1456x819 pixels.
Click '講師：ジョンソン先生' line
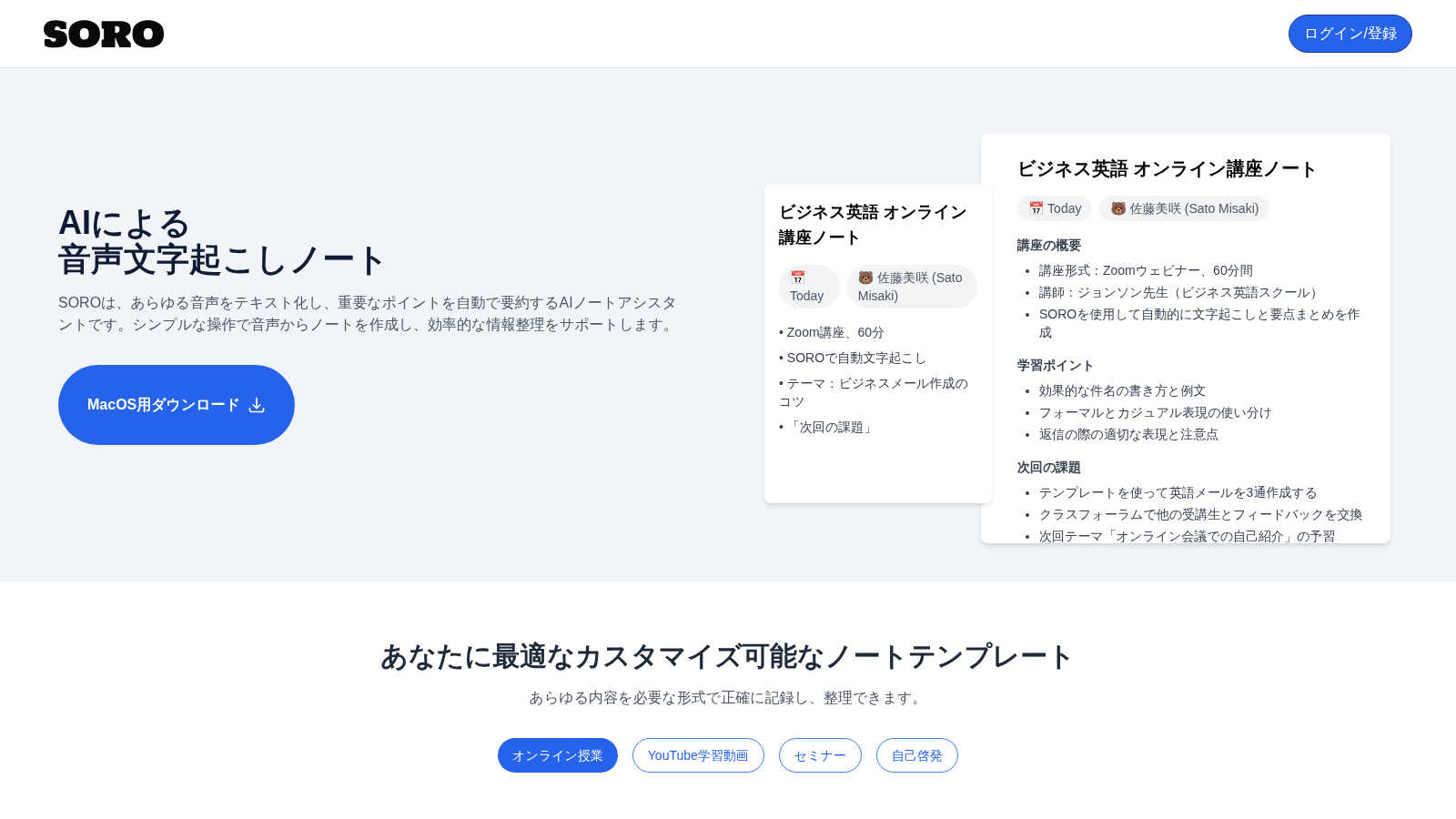click(x=1181, y=292)
